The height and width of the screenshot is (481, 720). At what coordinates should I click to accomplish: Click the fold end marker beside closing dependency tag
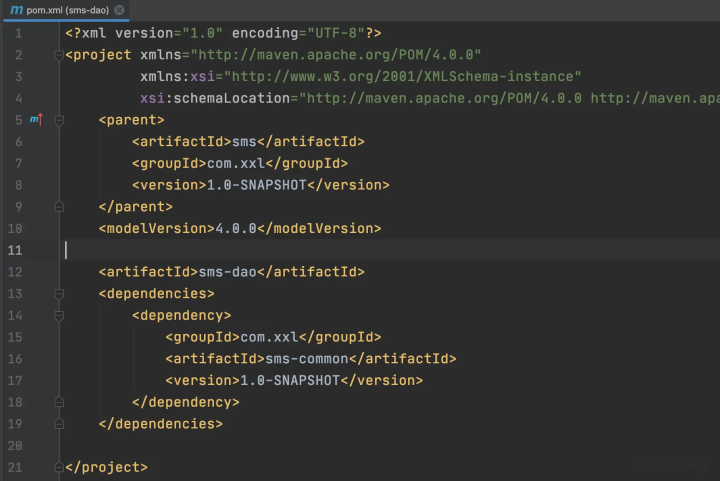(59, 402)
